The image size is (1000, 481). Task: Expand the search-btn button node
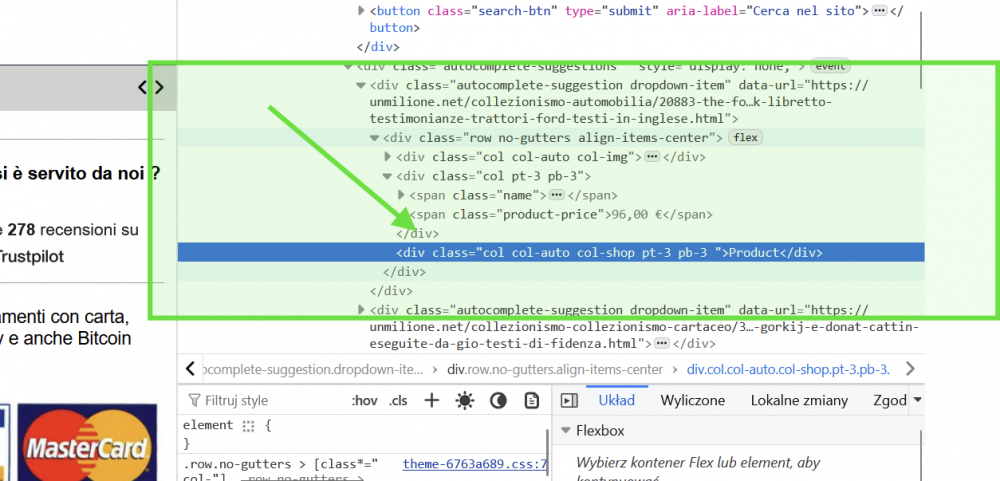point(361,11)
